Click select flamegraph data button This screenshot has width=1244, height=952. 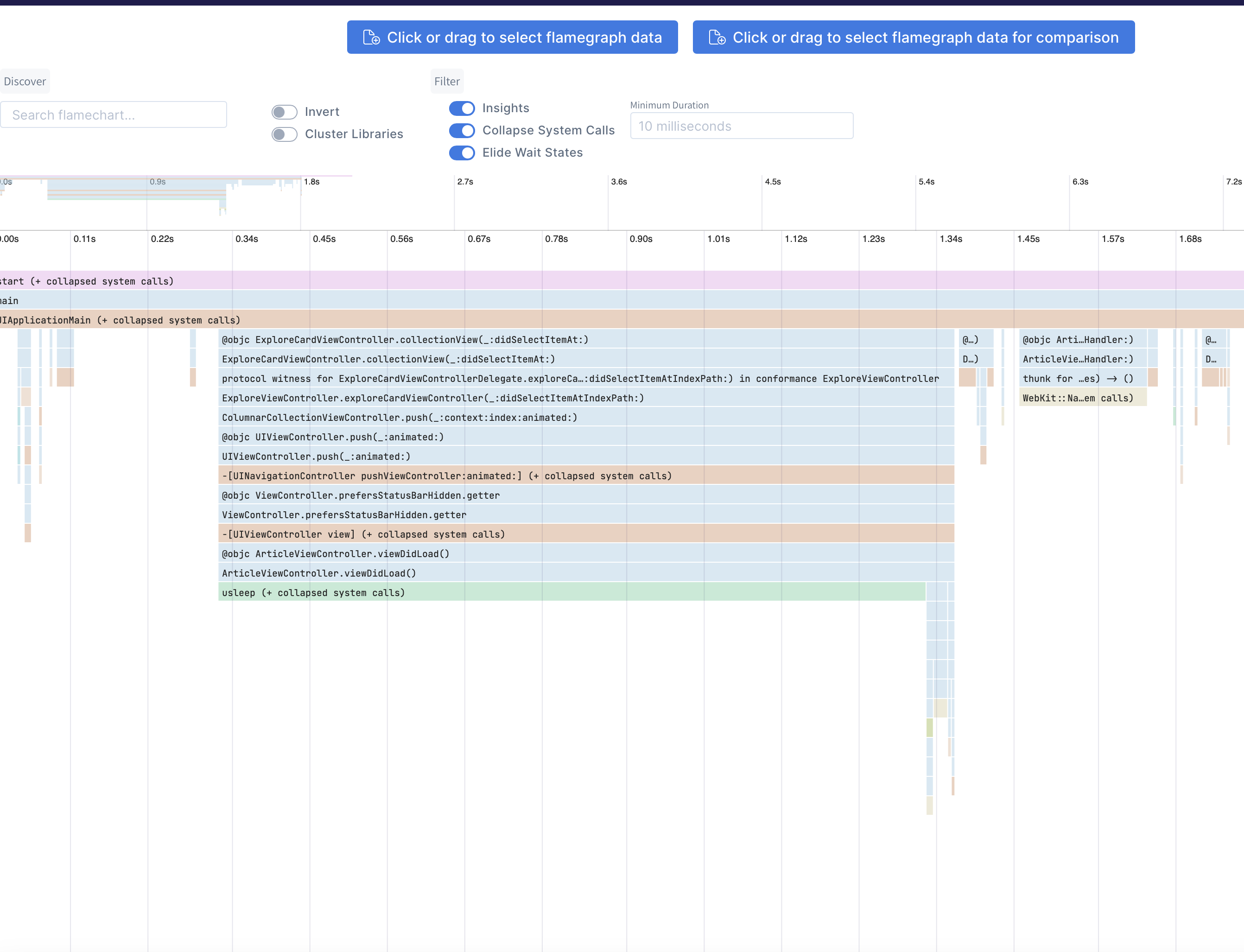pyautogui.click(x=512, y=38)
